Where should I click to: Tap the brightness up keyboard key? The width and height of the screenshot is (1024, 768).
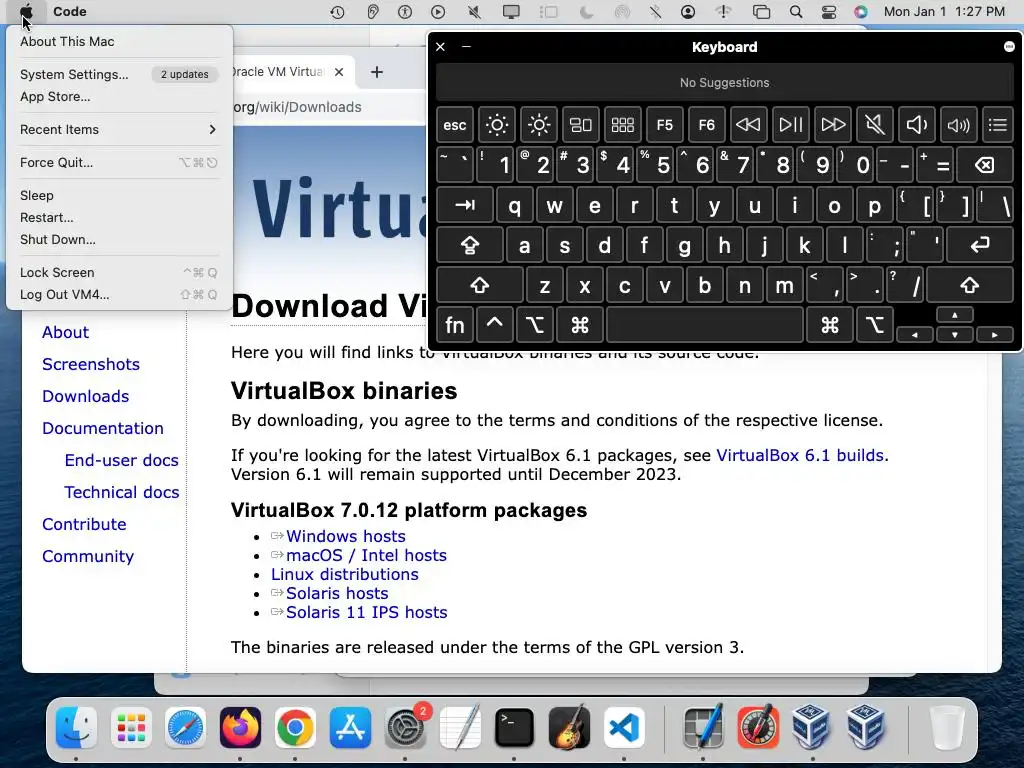539,125
